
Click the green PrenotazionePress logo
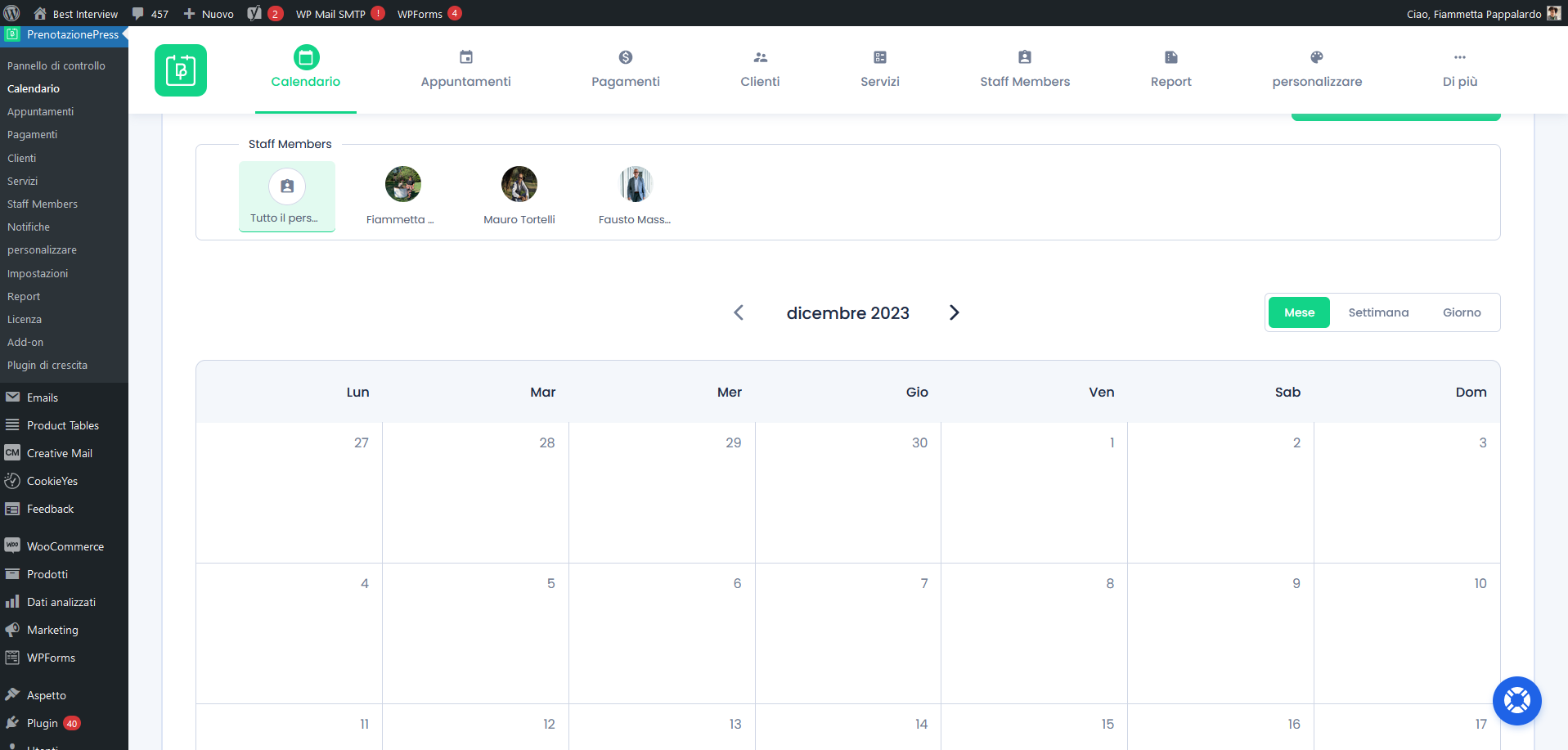coord(181,70)
